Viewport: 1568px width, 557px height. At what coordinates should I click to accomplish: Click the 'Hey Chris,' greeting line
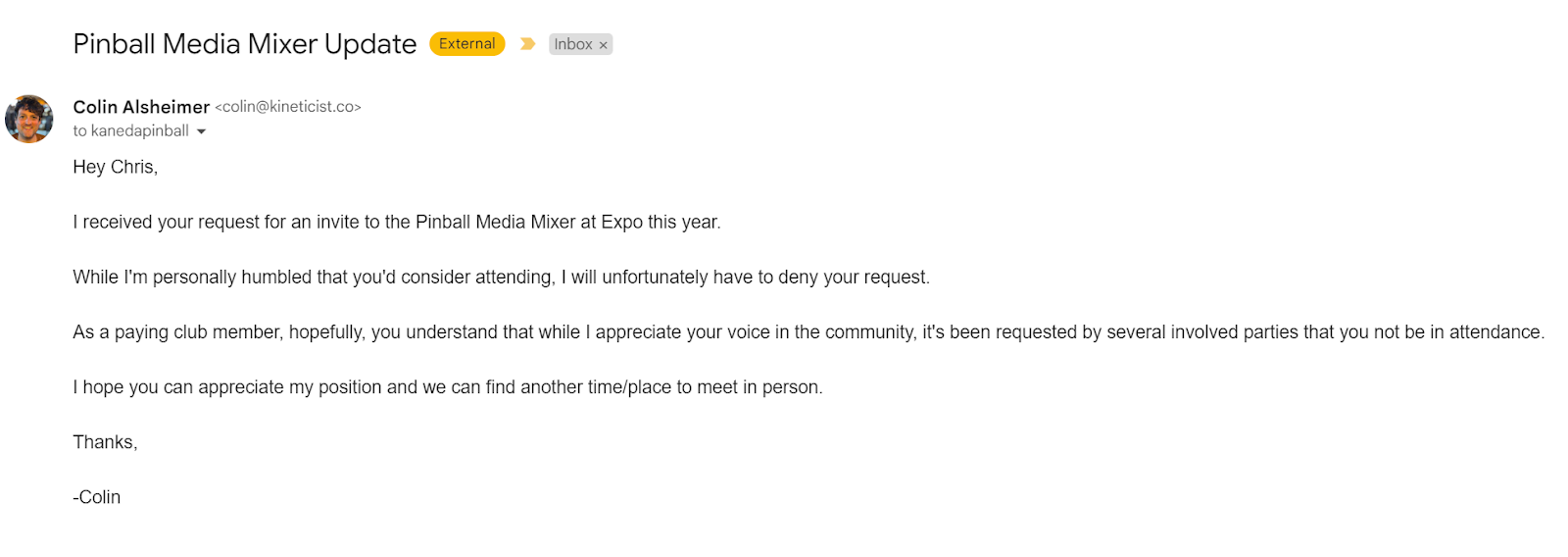pos(115,167)
